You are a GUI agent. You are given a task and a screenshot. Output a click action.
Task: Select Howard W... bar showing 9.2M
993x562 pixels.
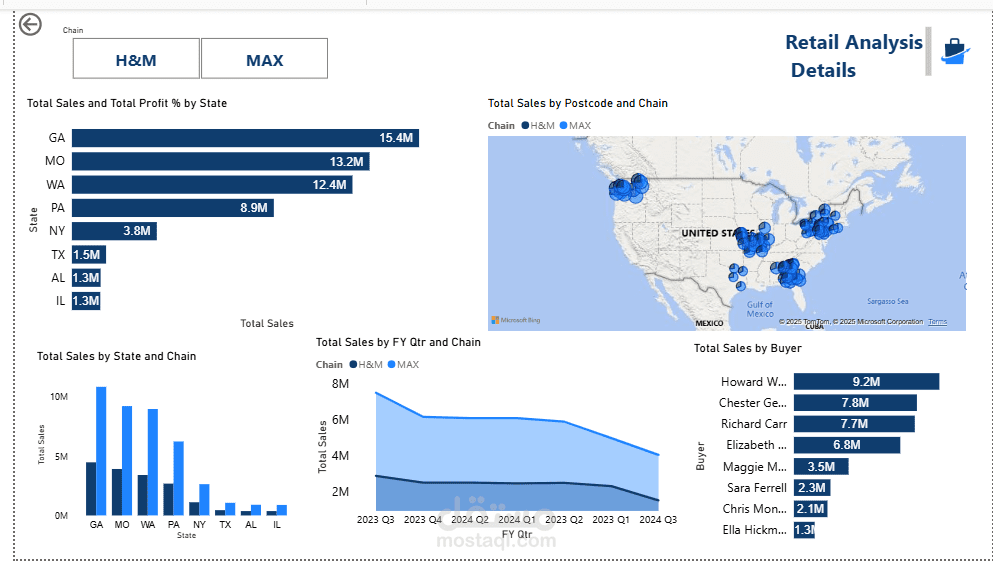tap(866, 381)
